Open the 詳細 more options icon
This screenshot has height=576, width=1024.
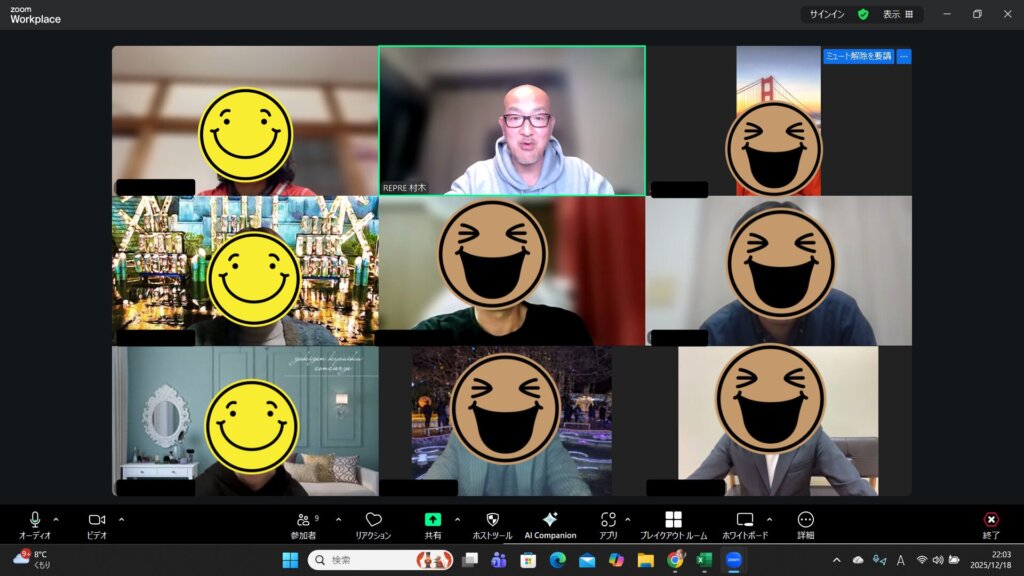(x=806, y=520)
